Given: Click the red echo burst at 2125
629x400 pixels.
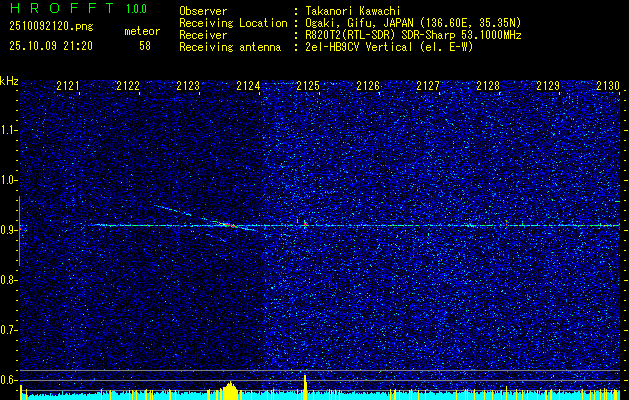Looking at the screenshot, I should [x=305, y=223].
